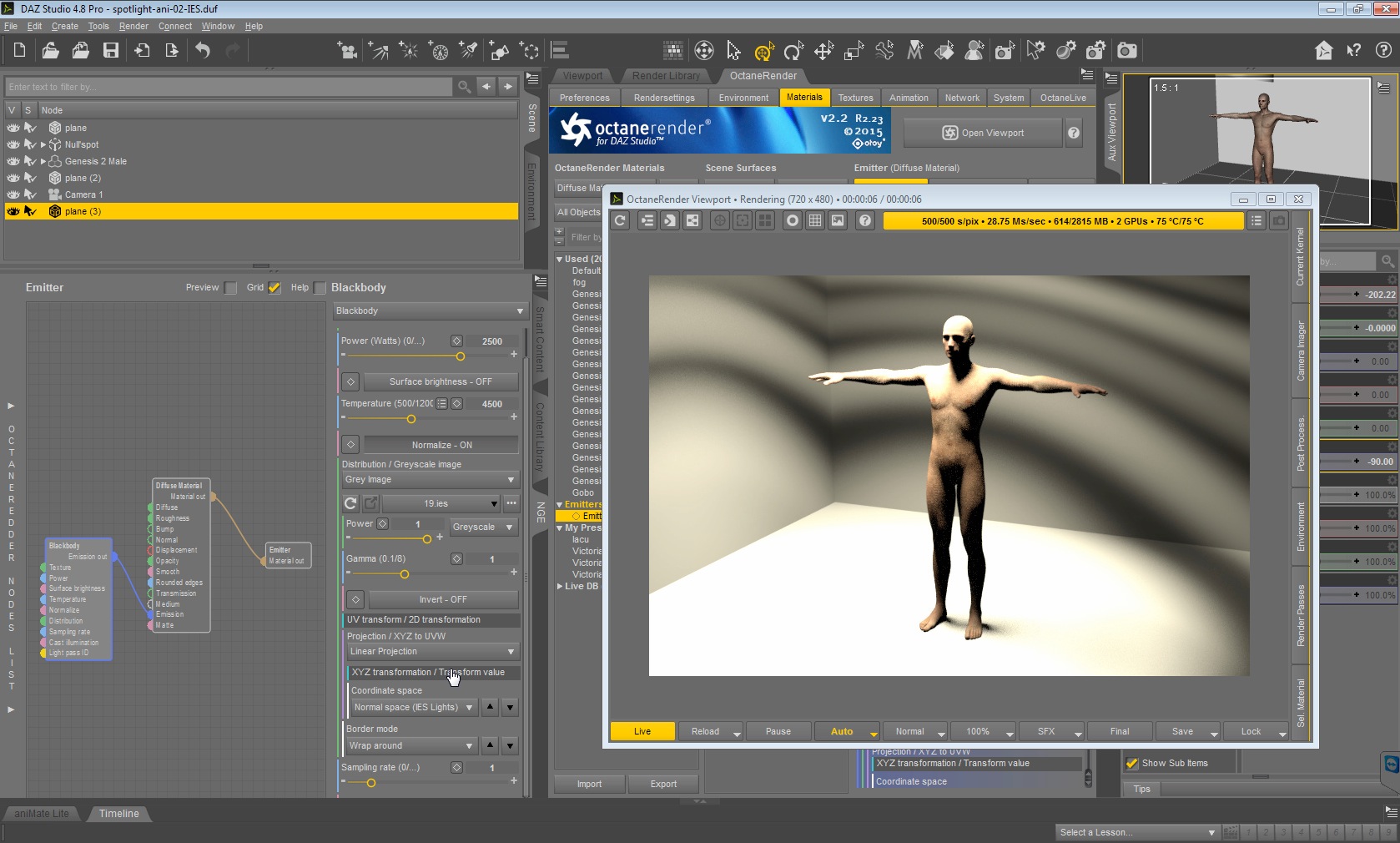Open the File menu
This screenshot has width=1400, height=843.
pyautogui.click(x=11, y=26)
